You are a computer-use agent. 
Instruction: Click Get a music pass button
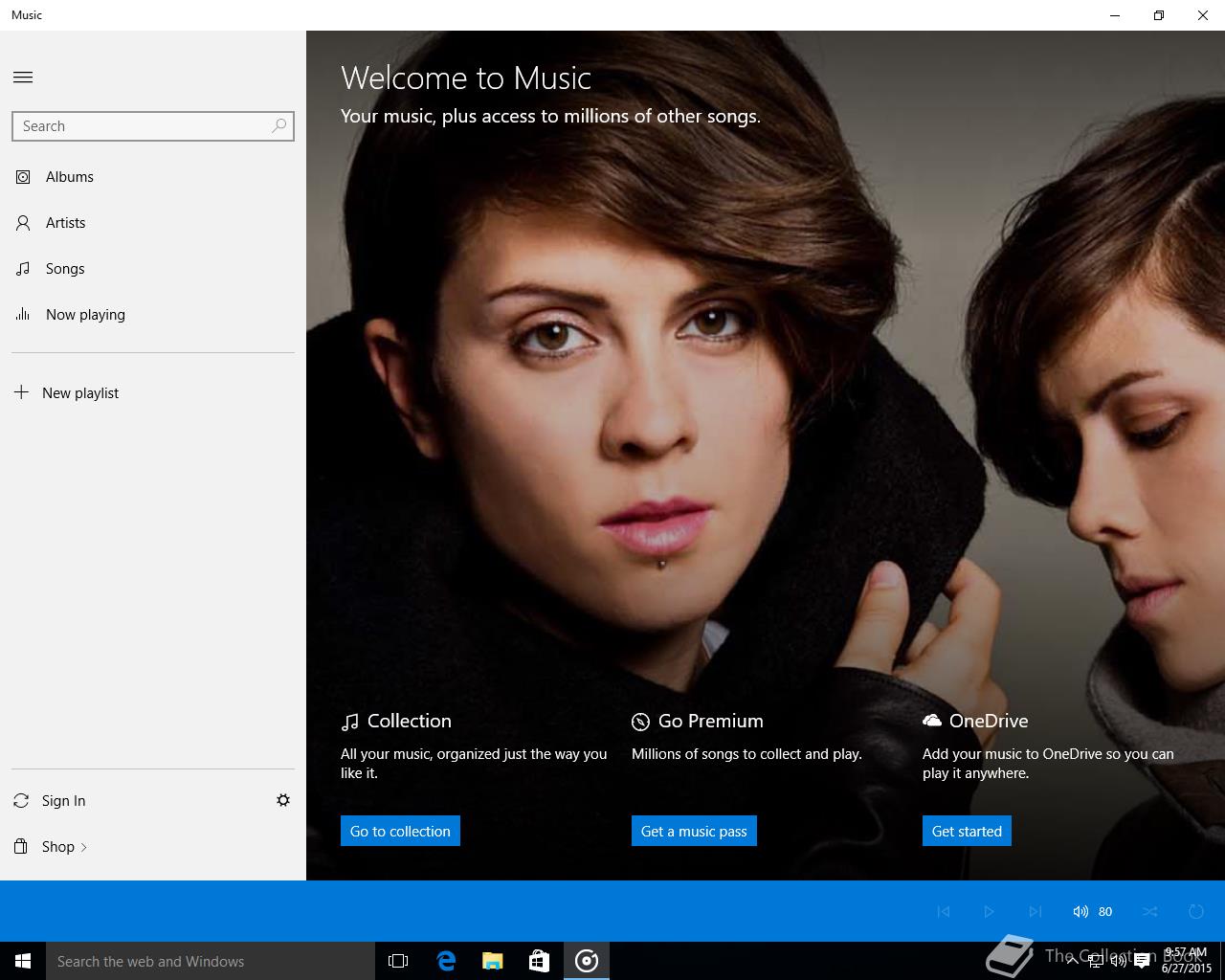click(694, 831)
